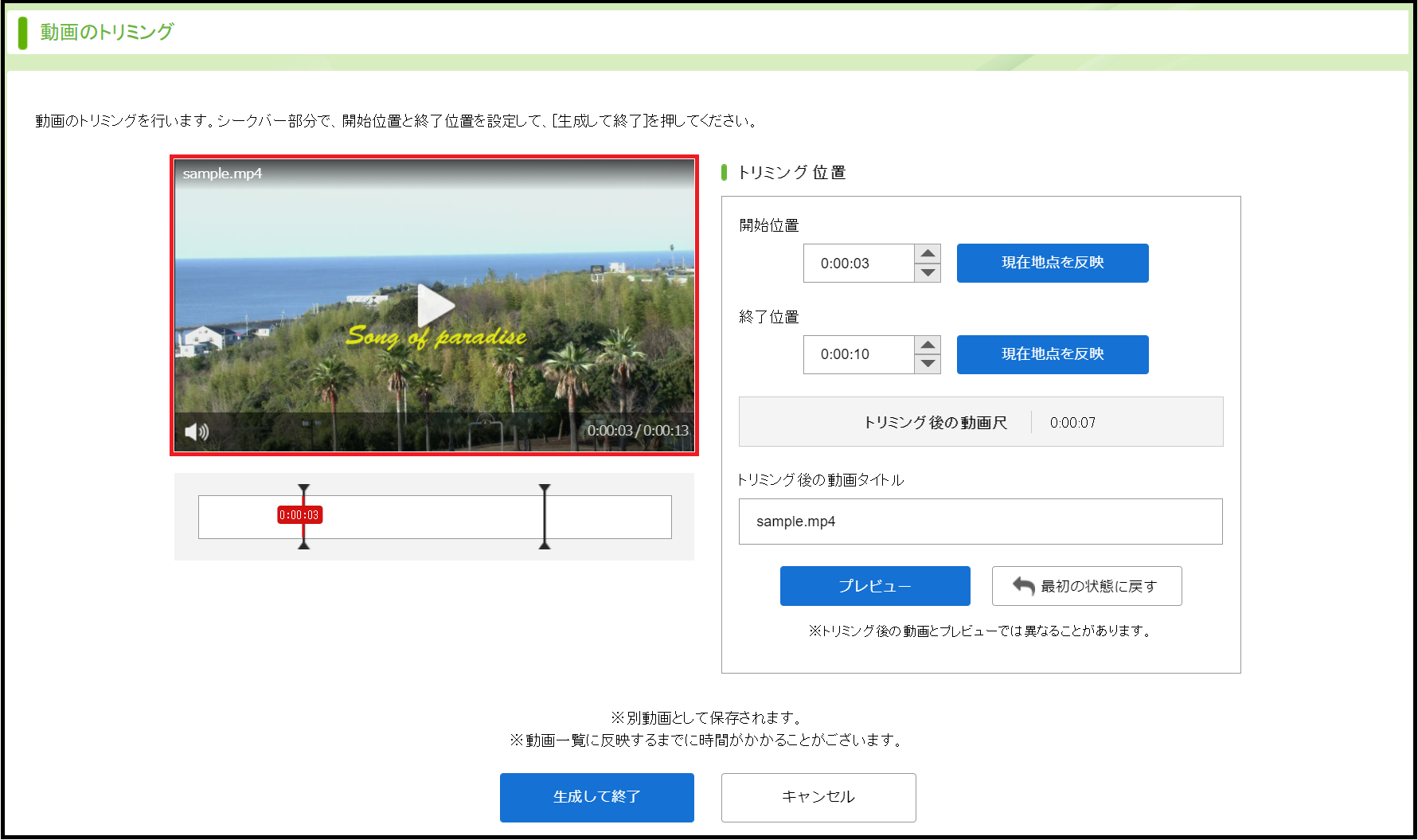Apply current point to start position
Image resolution: width=1418 pixels, height=840 pixels.
point(1052,263)
